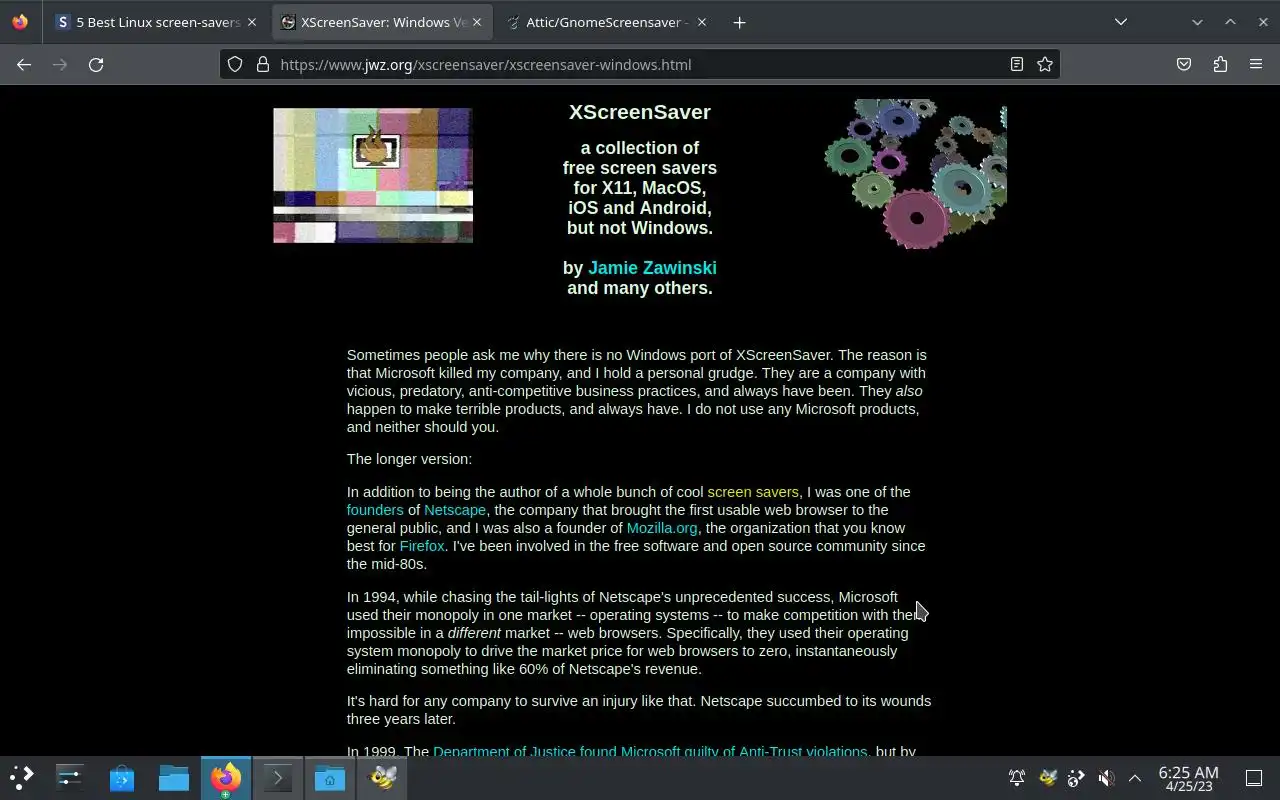This screenshot has height=800, width=1280.
Task: Click the URL address field
Action: [640, 64]
